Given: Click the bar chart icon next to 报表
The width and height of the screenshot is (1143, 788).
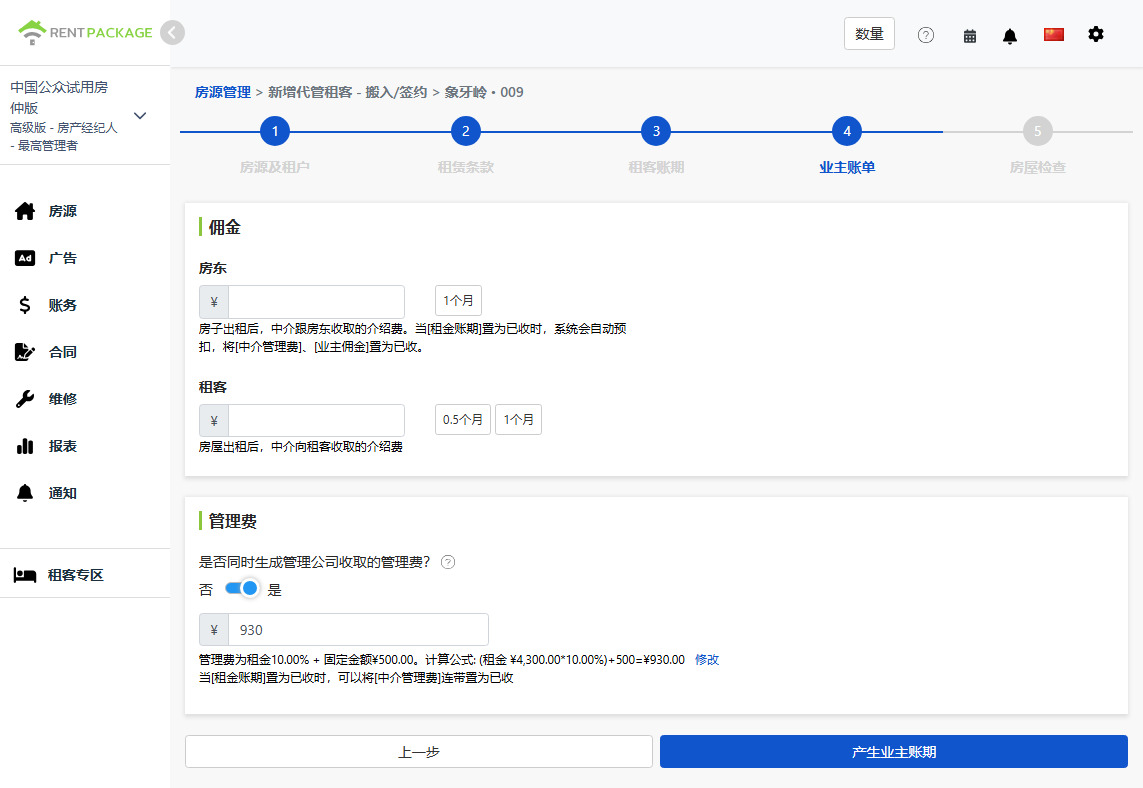Looking at the screenshot, I should 25,446.
